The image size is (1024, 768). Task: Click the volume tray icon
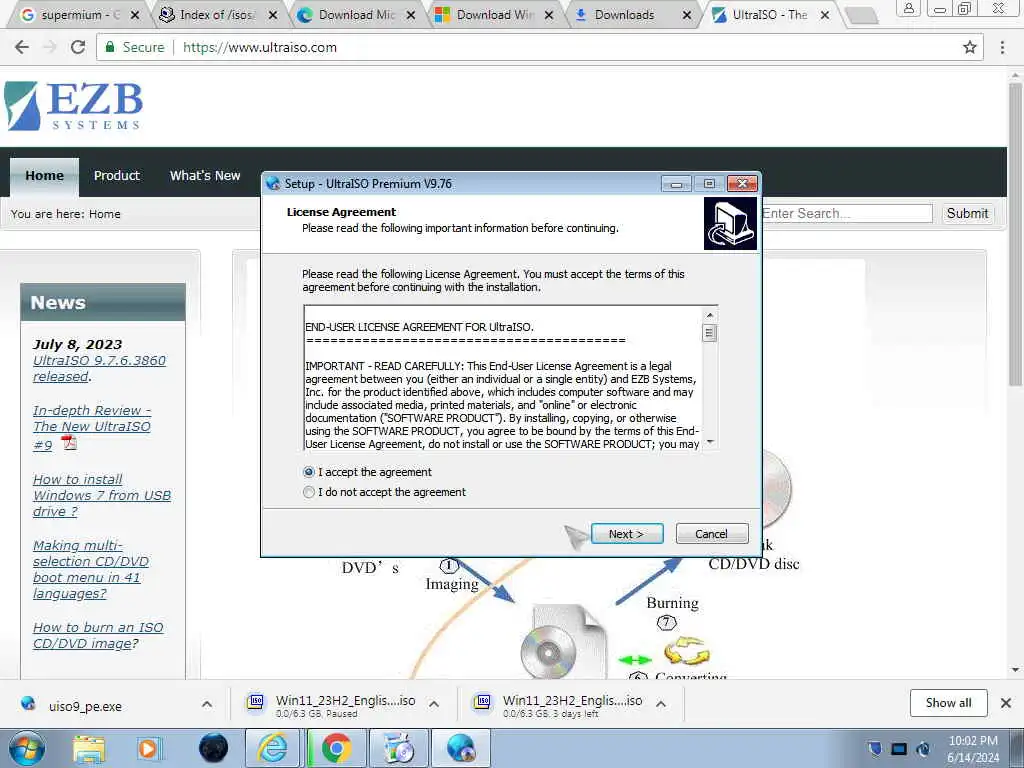(923, 748)
